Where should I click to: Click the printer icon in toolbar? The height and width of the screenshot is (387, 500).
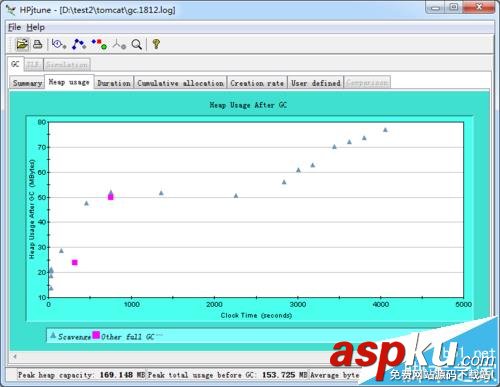click(x=38, y=44)
